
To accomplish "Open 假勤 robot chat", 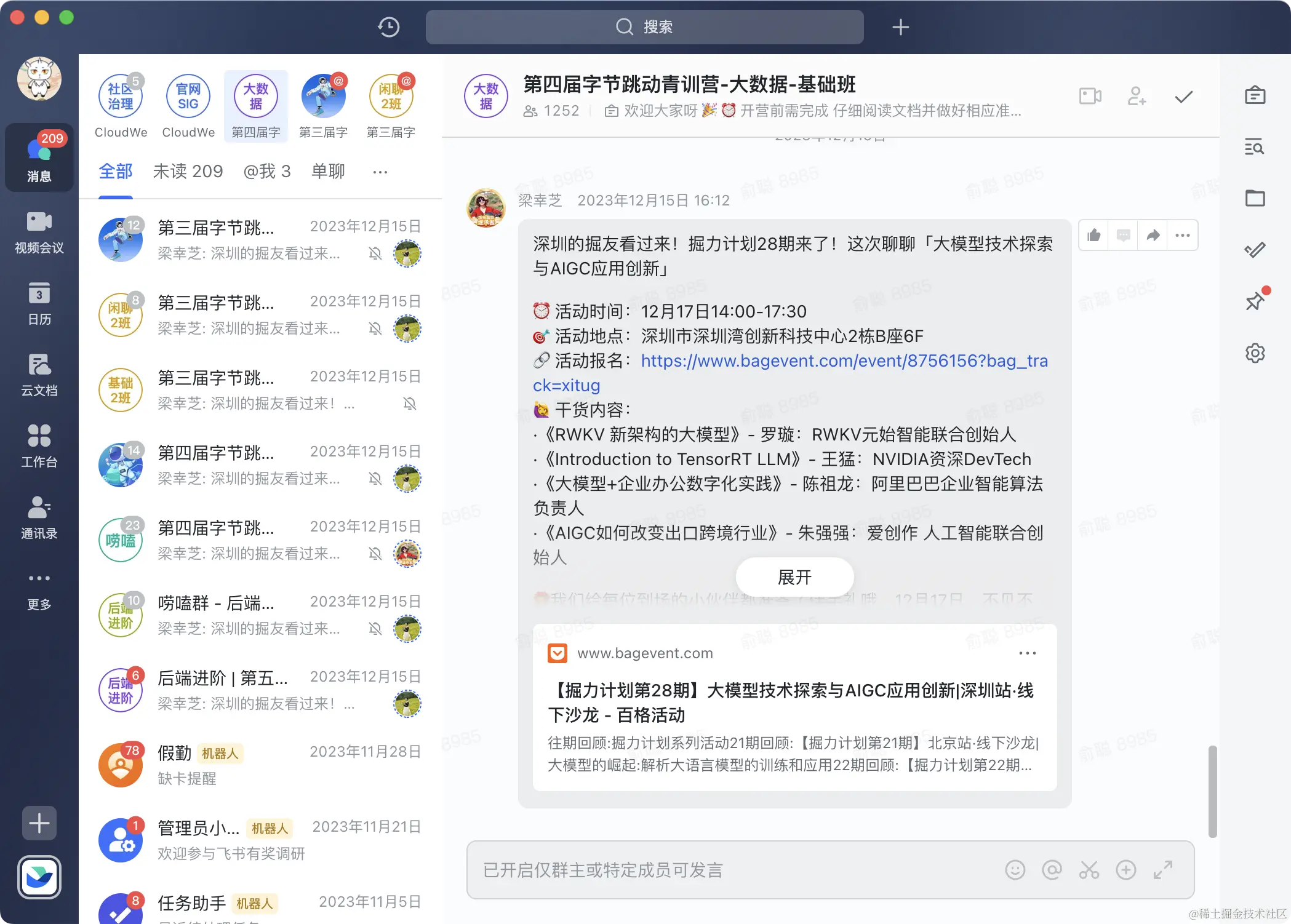I will pyautogui.click(x=260, y=765).
